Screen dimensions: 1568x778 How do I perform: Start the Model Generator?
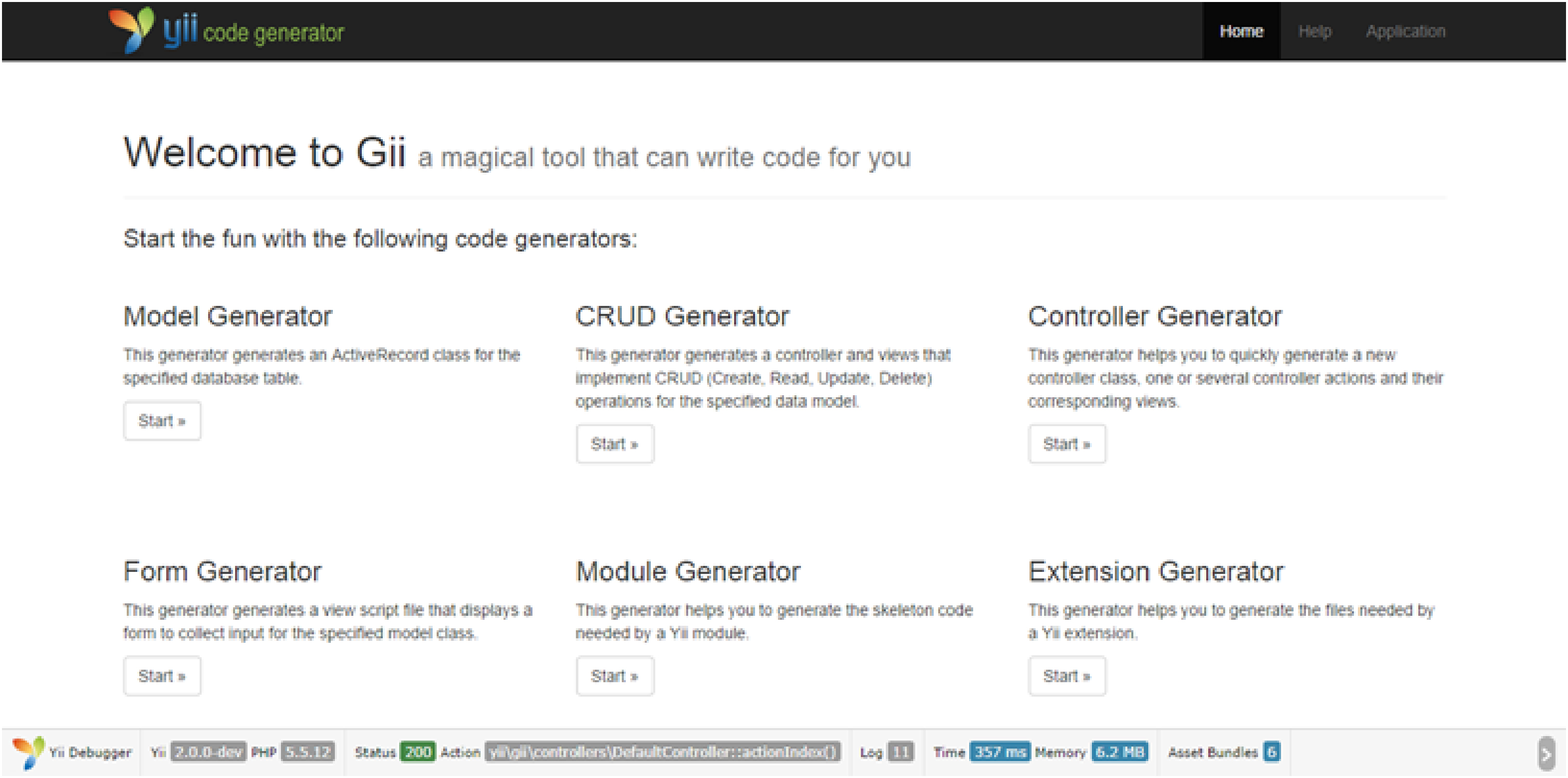162,421
